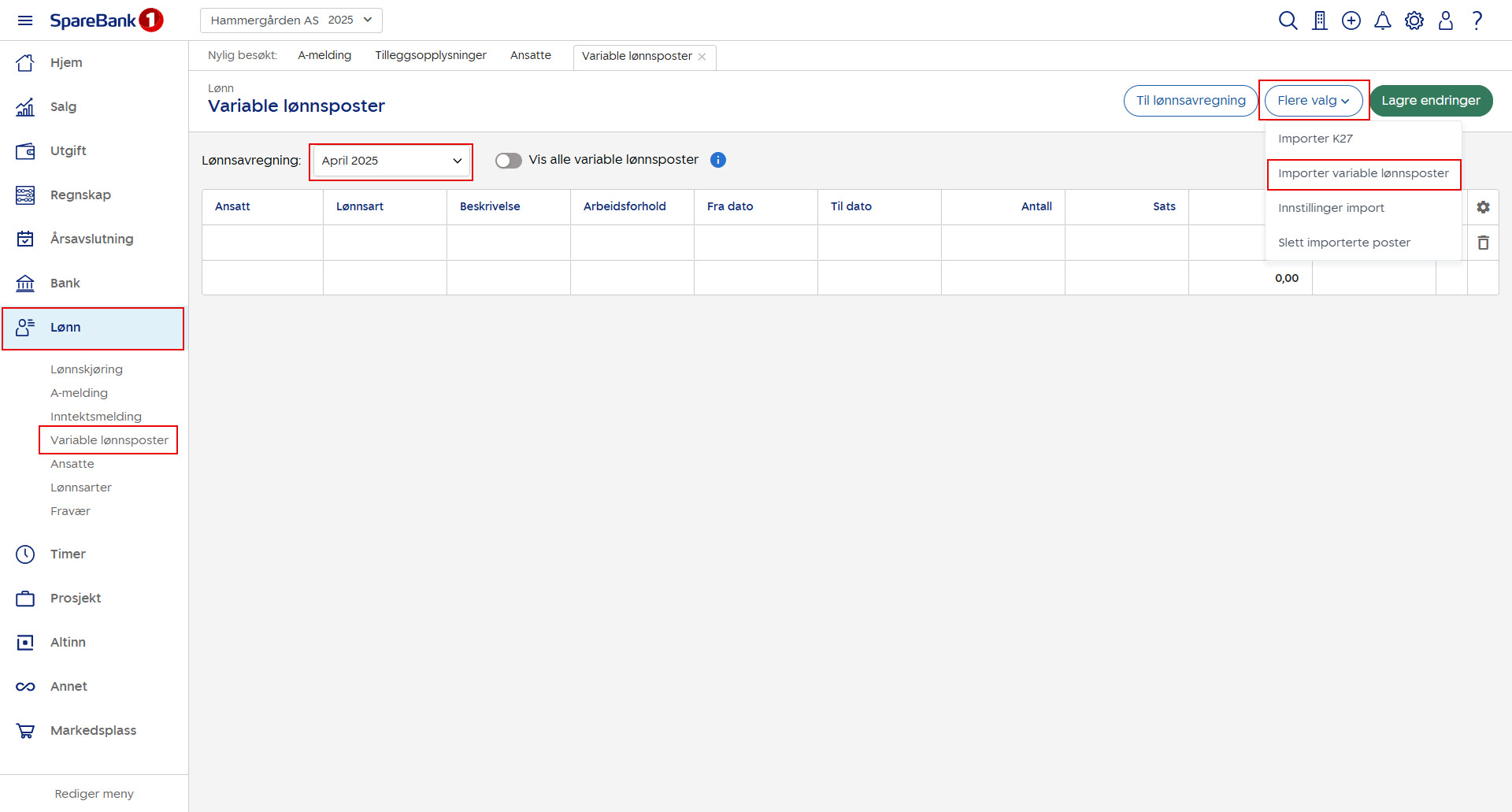Image resolution: width=1512 pixels, height=812 pixels.
Task: Open the help question mark
Action: tap(1477, 20)
